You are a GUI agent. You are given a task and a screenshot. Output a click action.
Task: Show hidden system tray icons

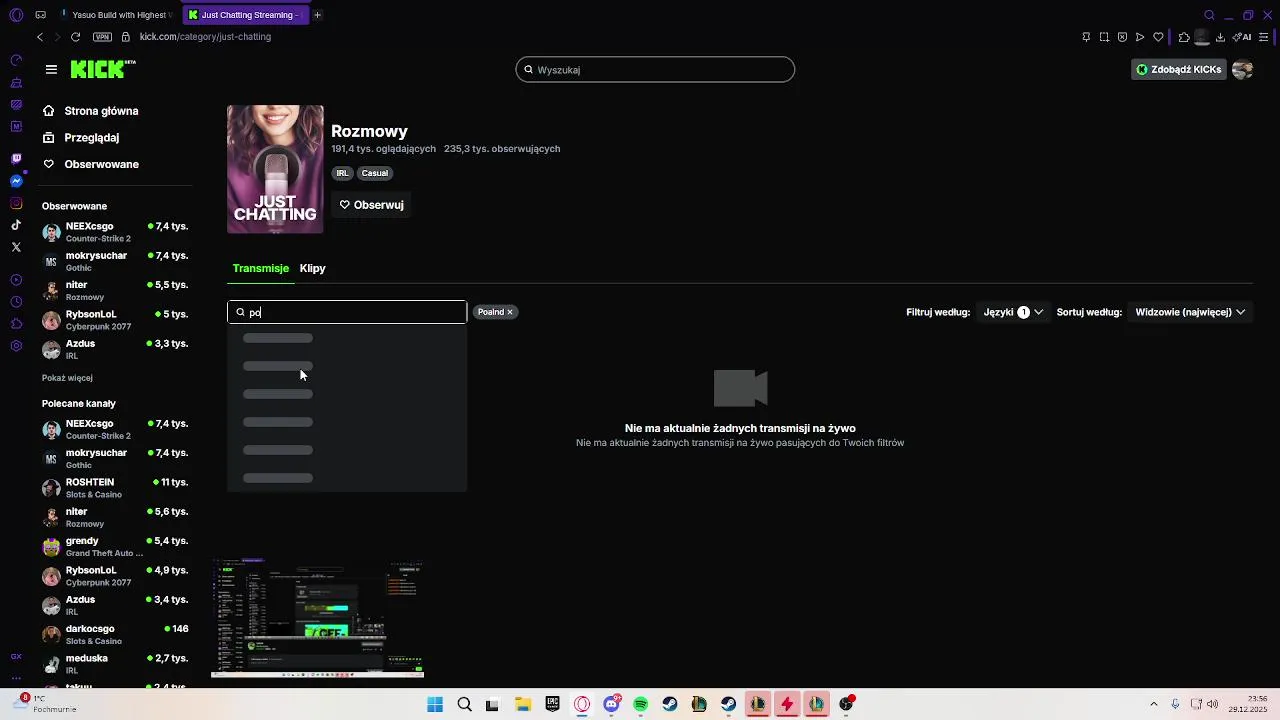pos(1154,704)
